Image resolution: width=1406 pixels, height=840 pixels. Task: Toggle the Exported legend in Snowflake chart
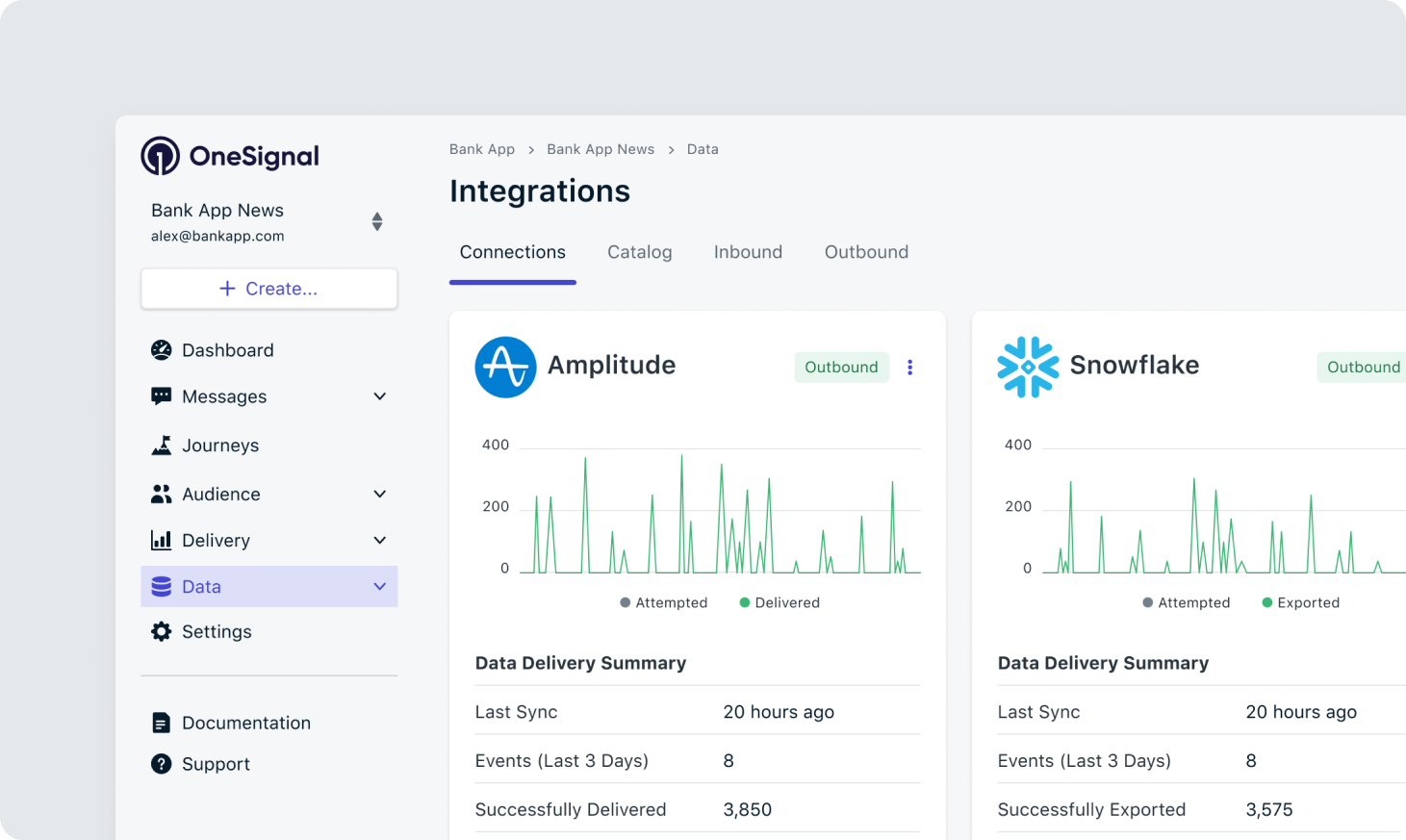[1301, 602]
